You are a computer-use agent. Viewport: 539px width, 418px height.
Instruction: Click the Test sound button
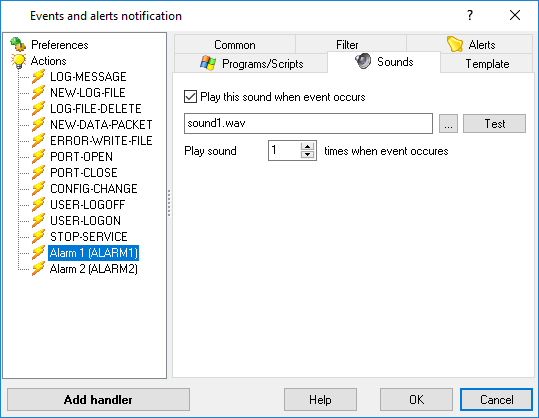(x=494, y=123)
